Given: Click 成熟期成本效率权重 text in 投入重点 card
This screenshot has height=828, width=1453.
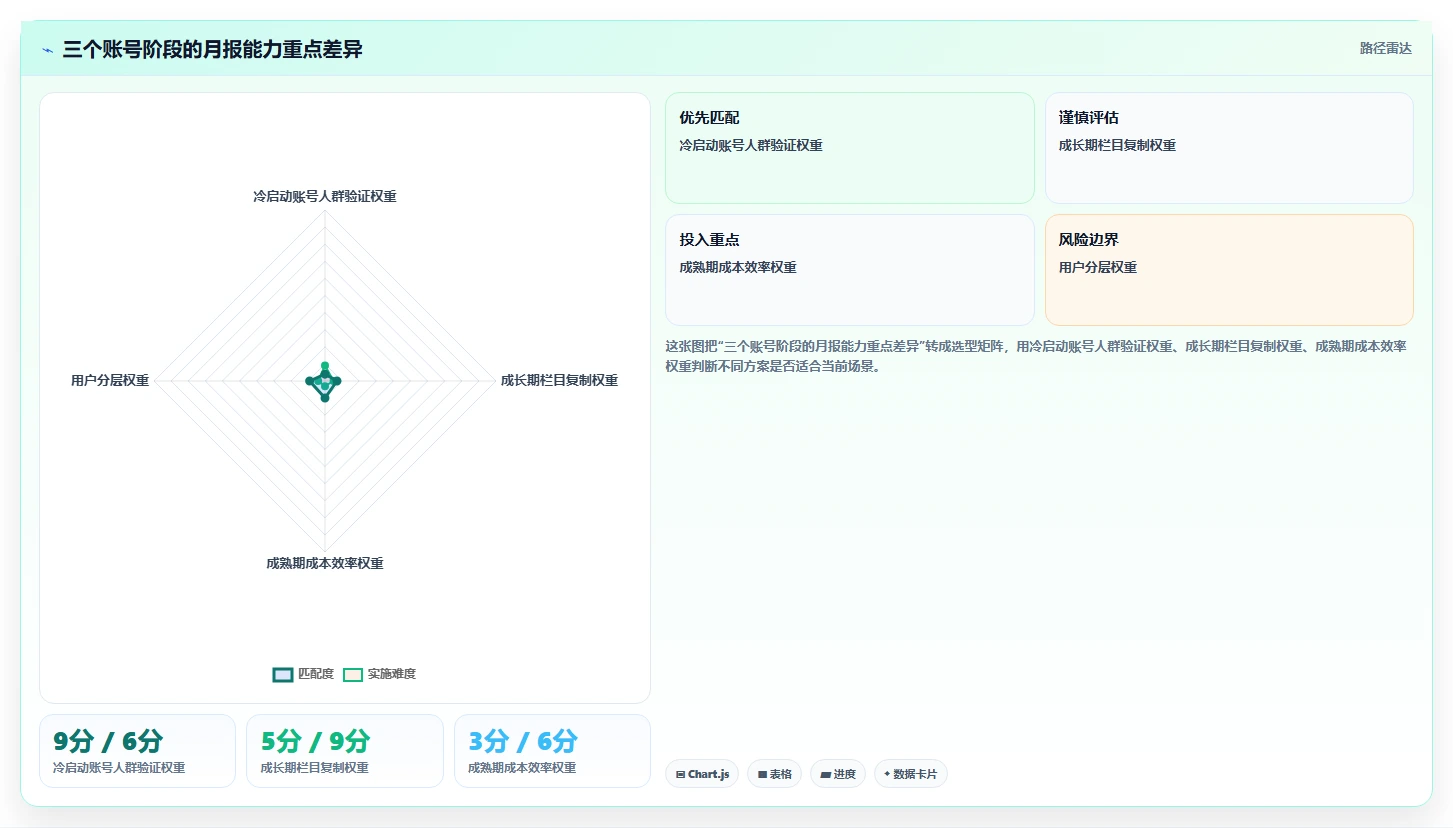Looking at the screenshot, I should [738, 267].
